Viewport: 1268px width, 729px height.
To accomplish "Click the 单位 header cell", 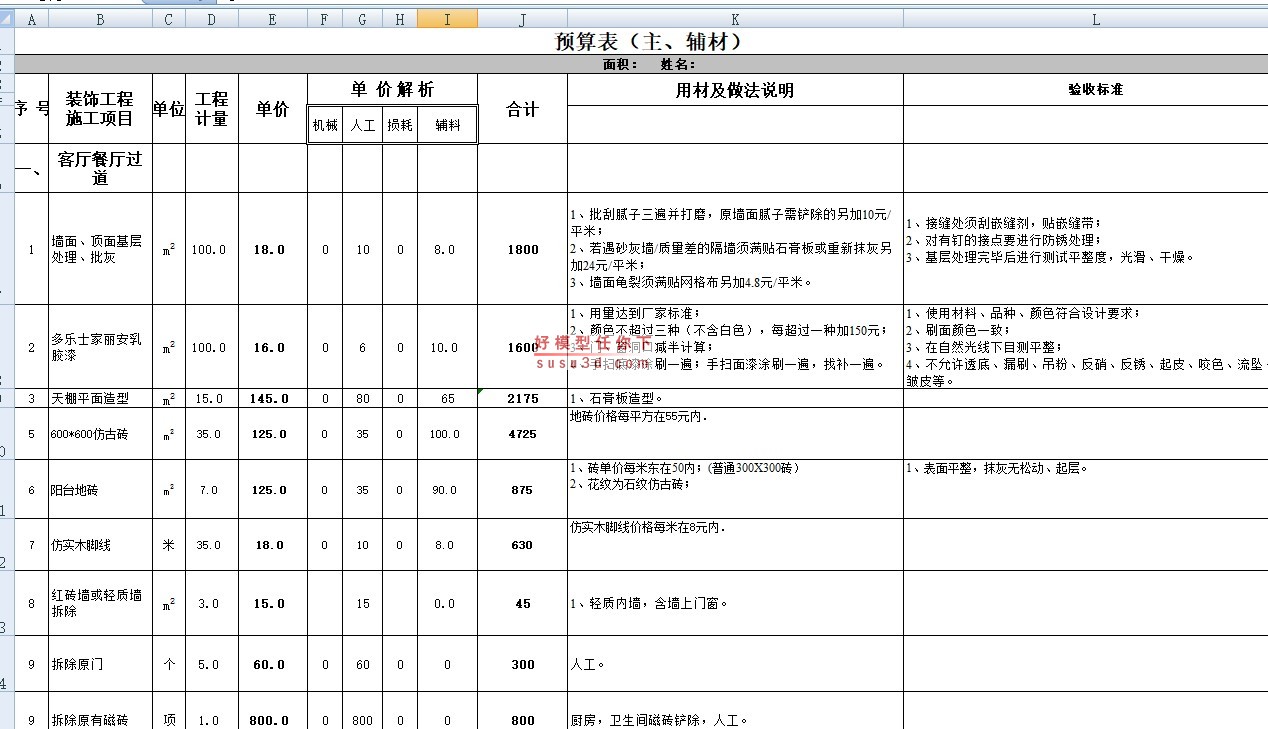I will click(168, 109).
